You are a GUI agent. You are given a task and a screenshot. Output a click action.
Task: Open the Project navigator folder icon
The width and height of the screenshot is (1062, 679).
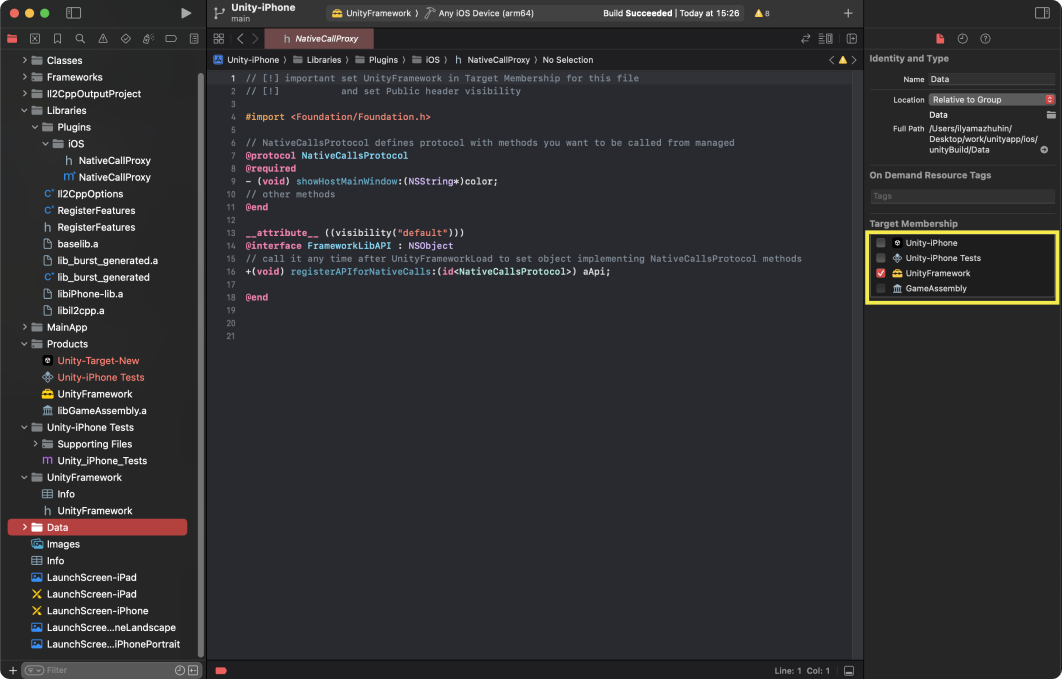[12, 39]
